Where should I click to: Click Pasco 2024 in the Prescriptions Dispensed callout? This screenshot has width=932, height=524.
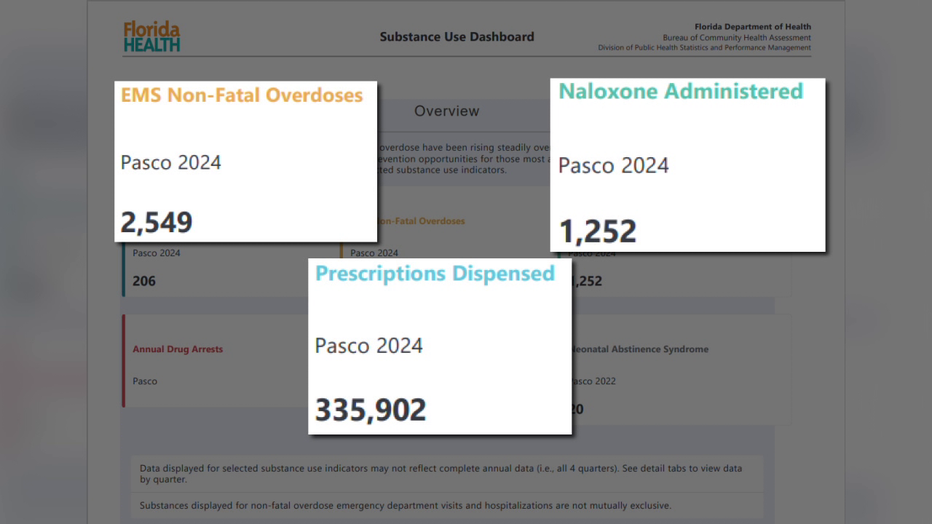[x=369, y=346]
